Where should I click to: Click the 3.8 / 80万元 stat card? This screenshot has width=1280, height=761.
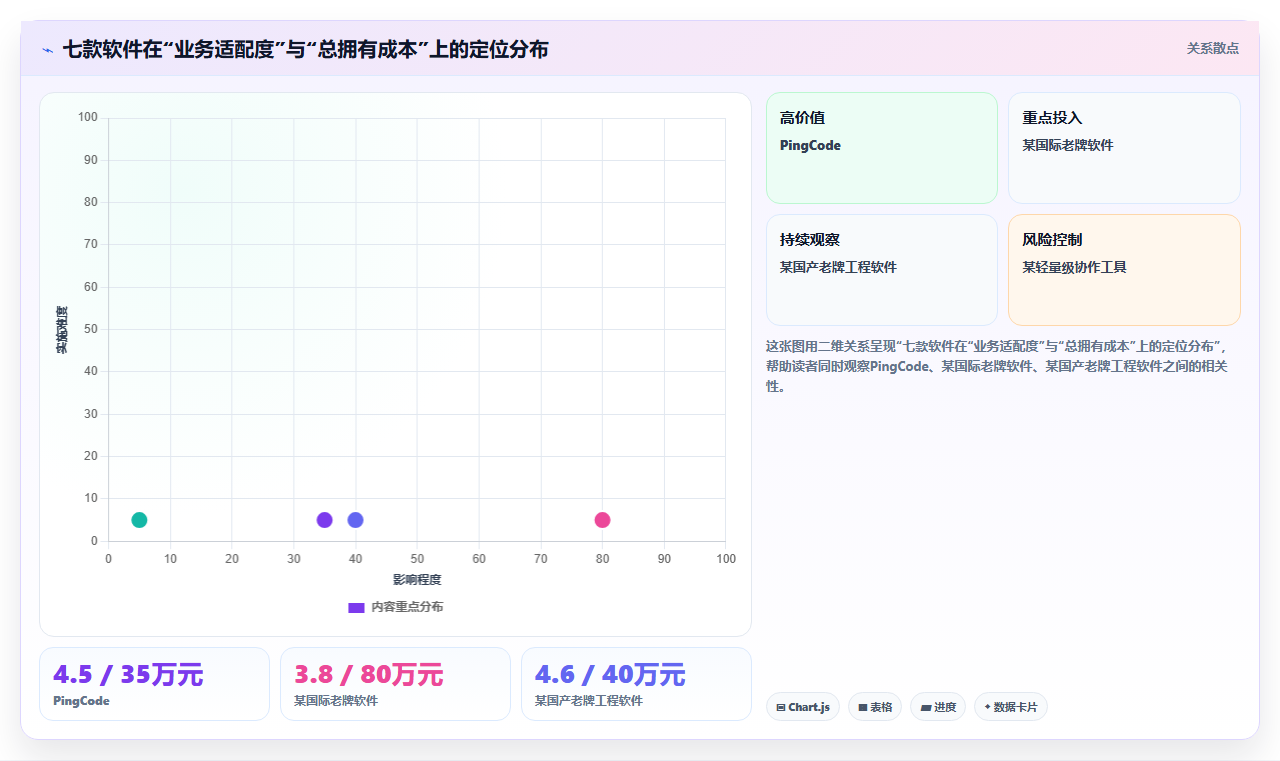[x=395, y=684]
